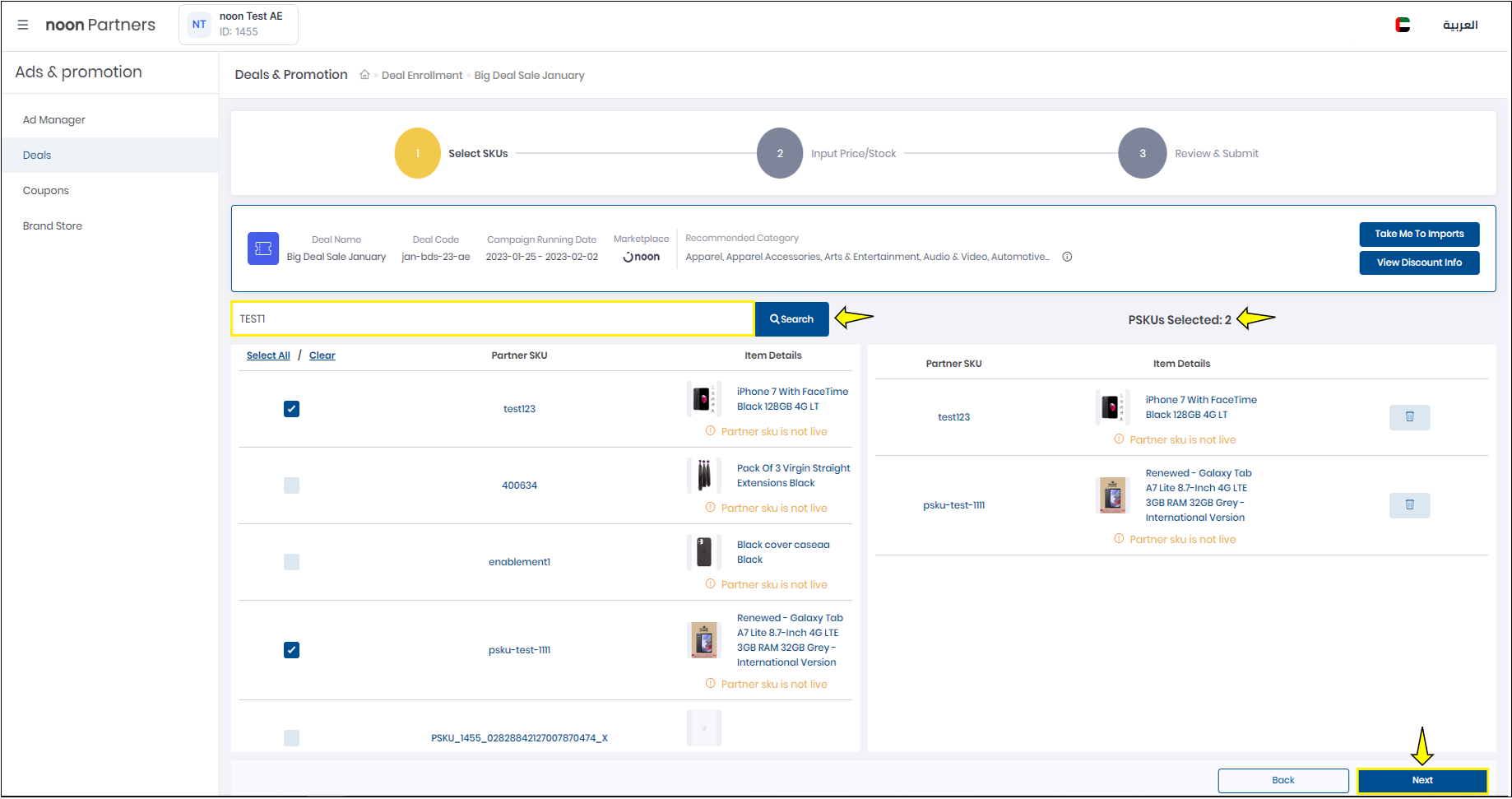This screenshot has width=1512, height=799.
Task: Open Ad Manager in sidebar
Action: pos(54,120)
